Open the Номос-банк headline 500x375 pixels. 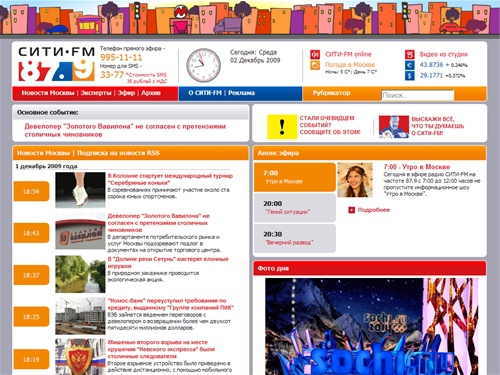[x=170, y=304]
